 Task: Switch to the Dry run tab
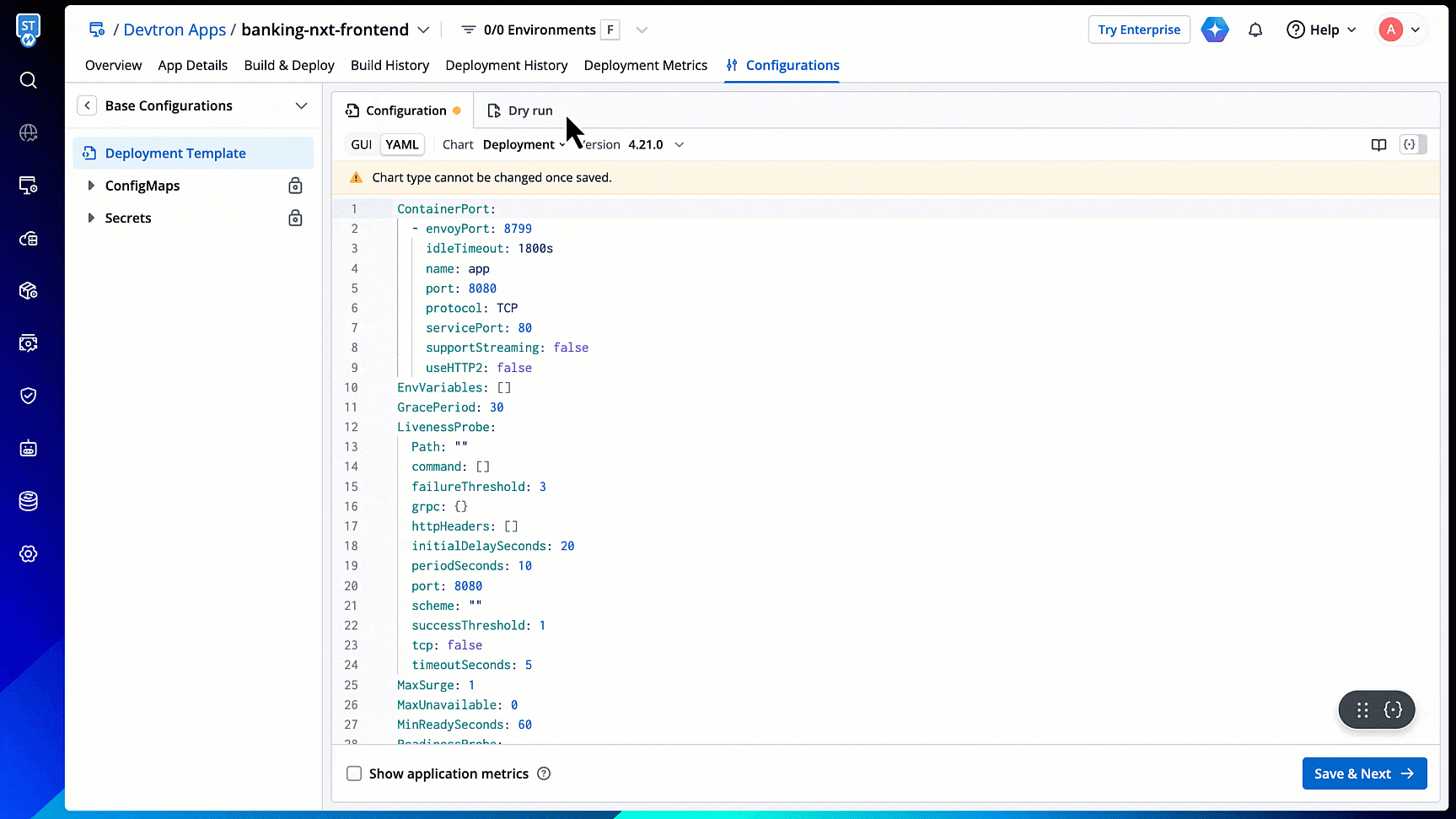coord(521,110)
